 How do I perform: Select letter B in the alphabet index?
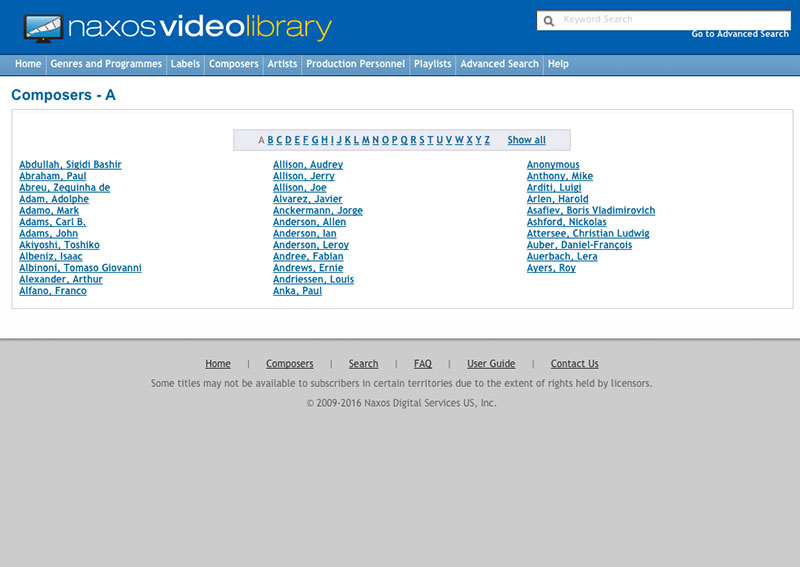270,140
